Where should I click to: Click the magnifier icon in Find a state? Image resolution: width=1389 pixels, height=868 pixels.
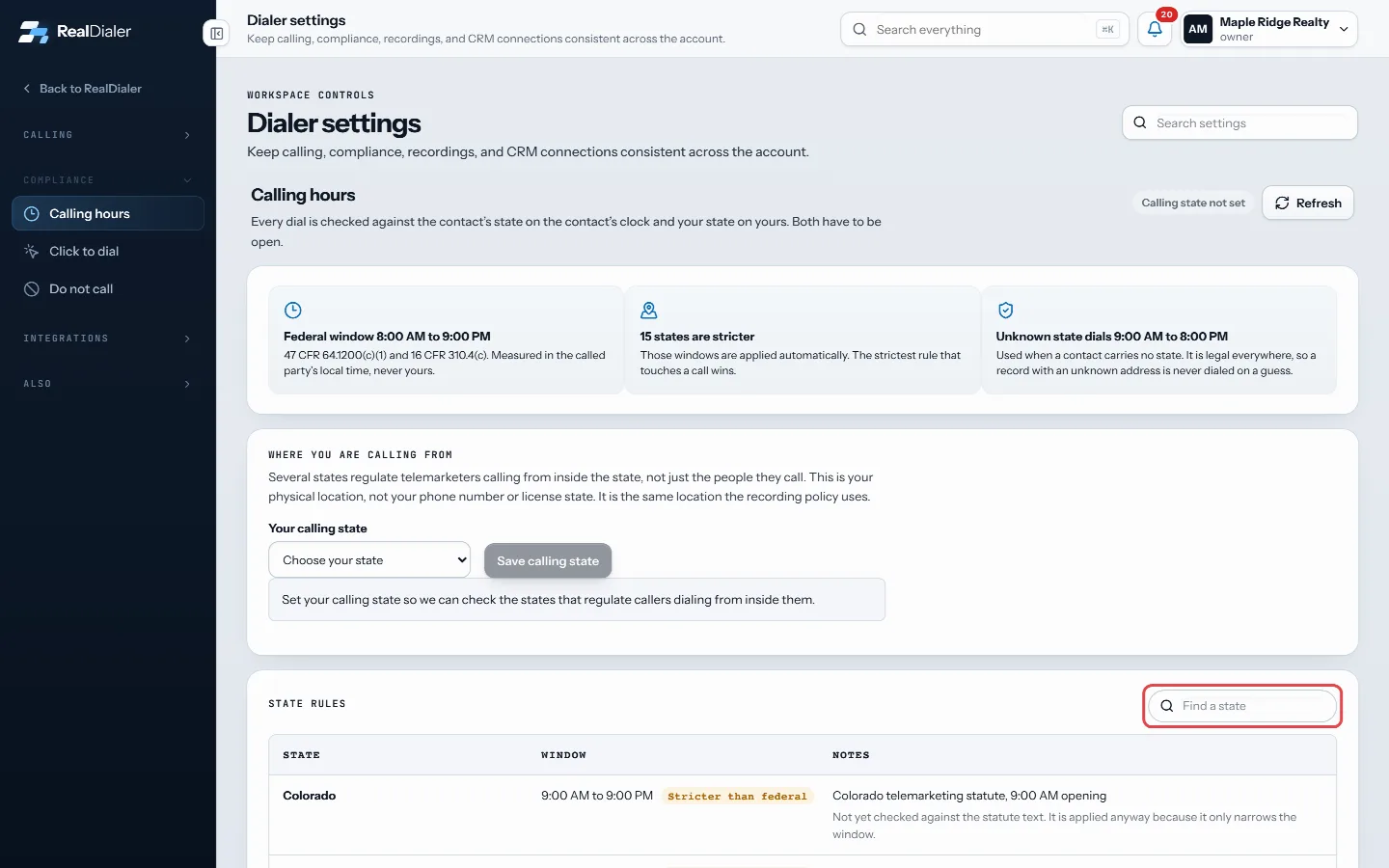pos(1166,706)
